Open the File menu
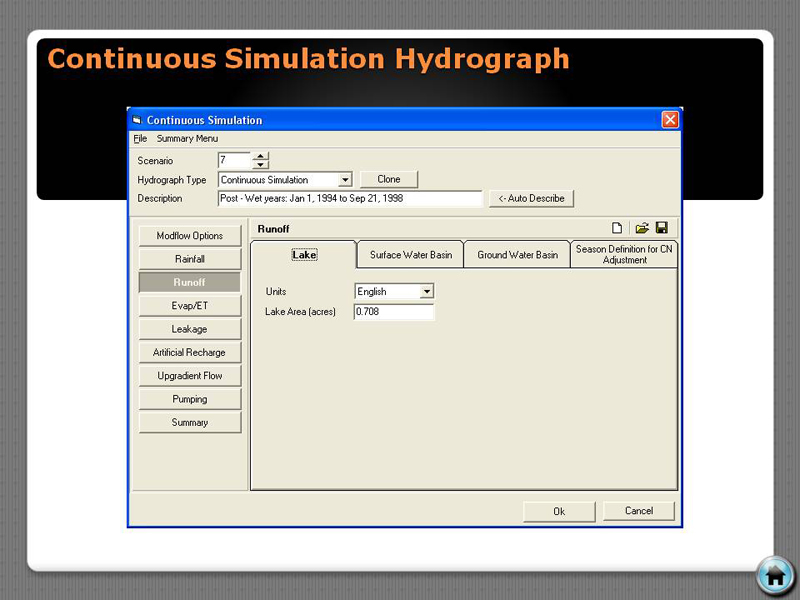This screenshot has height=600, width=800. tap(140, 139)
